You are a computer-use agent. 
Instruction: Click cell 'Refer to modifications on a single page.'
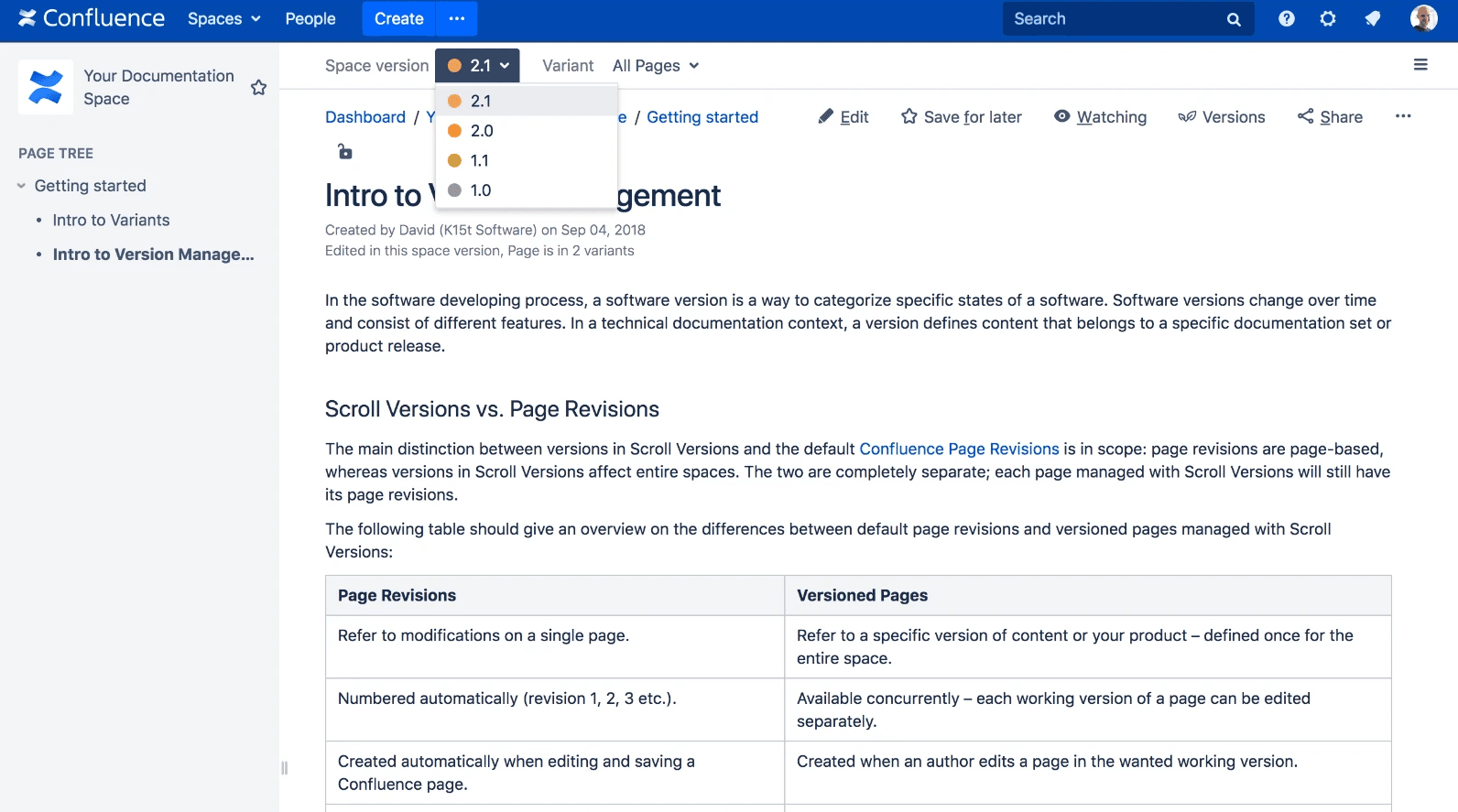click(555, 646)
